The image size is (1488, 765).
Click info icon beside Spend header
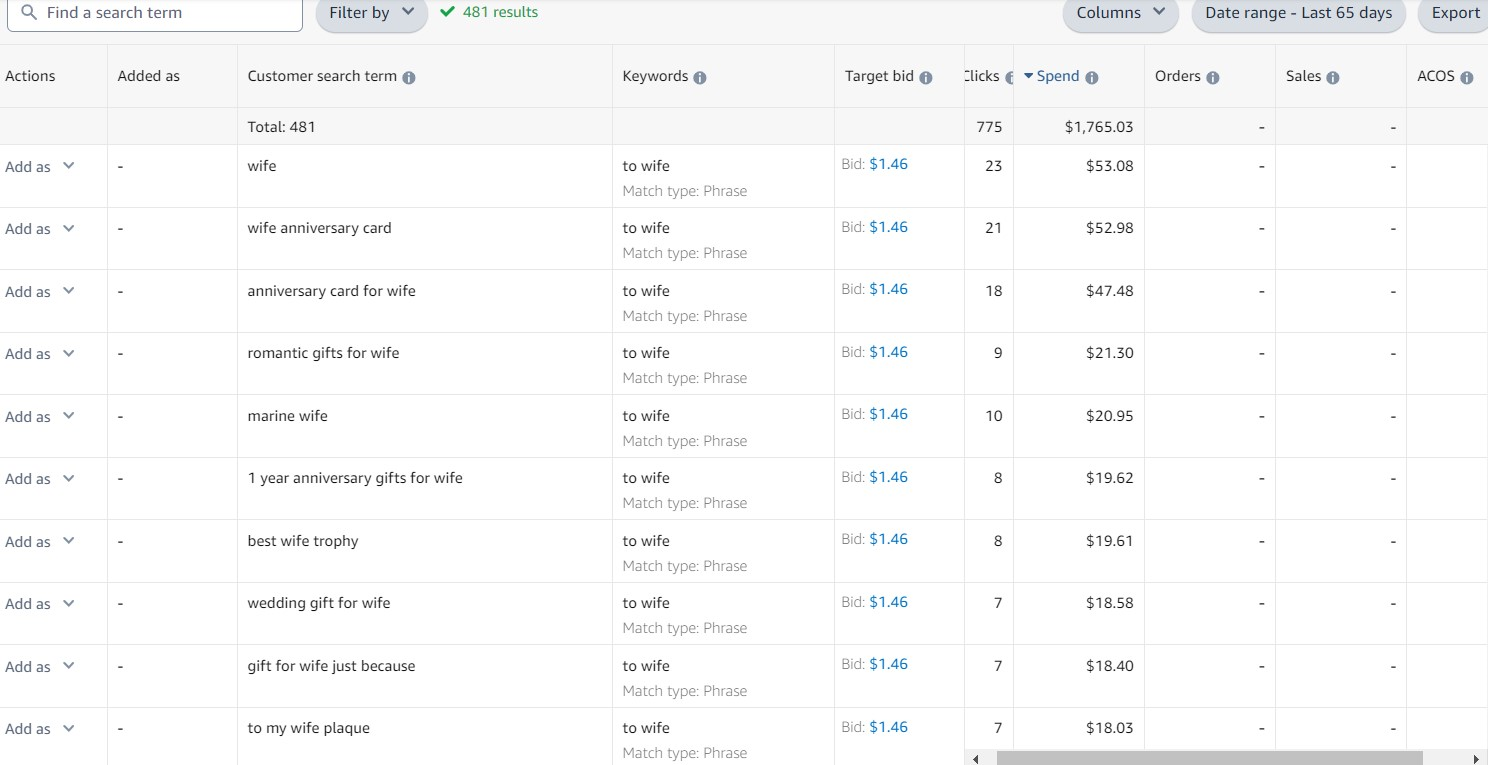1092,78
